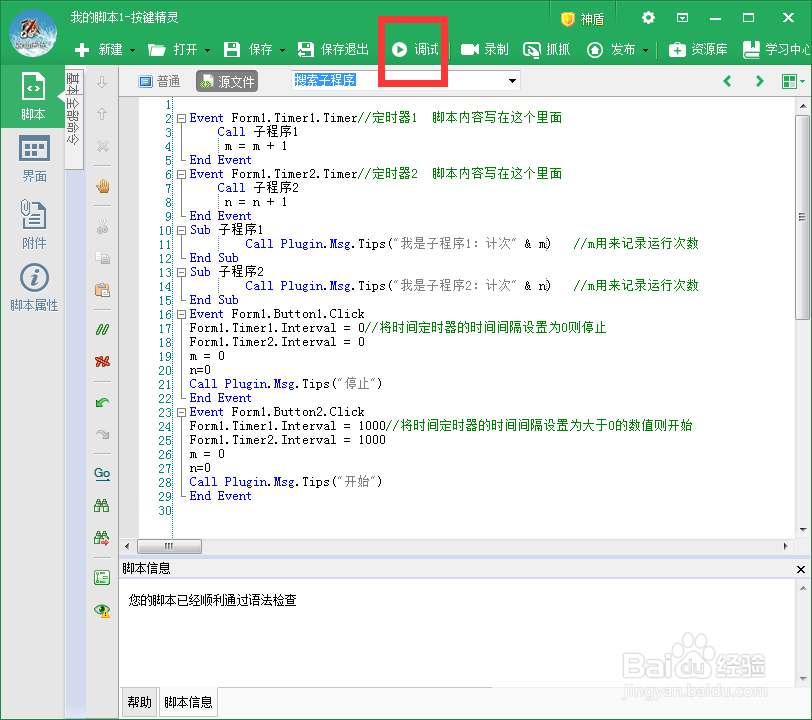The width and height of the screenshot is (812, 720).
Task: Expand the 保存 dropdown arrow
Action: click(283, 50)
